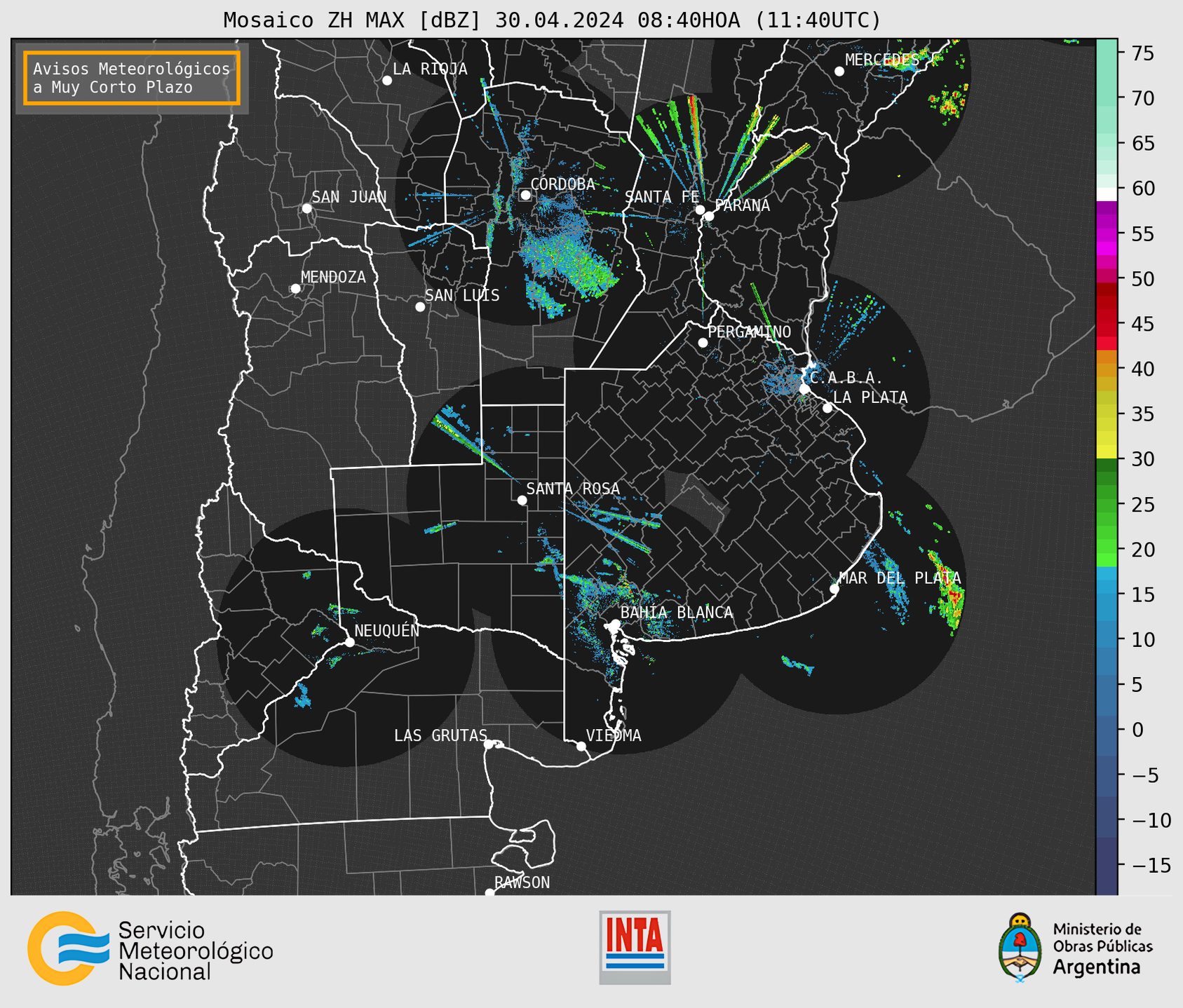
Task: Click the MENDOZA map label
Action: click(x=333, y=278)
